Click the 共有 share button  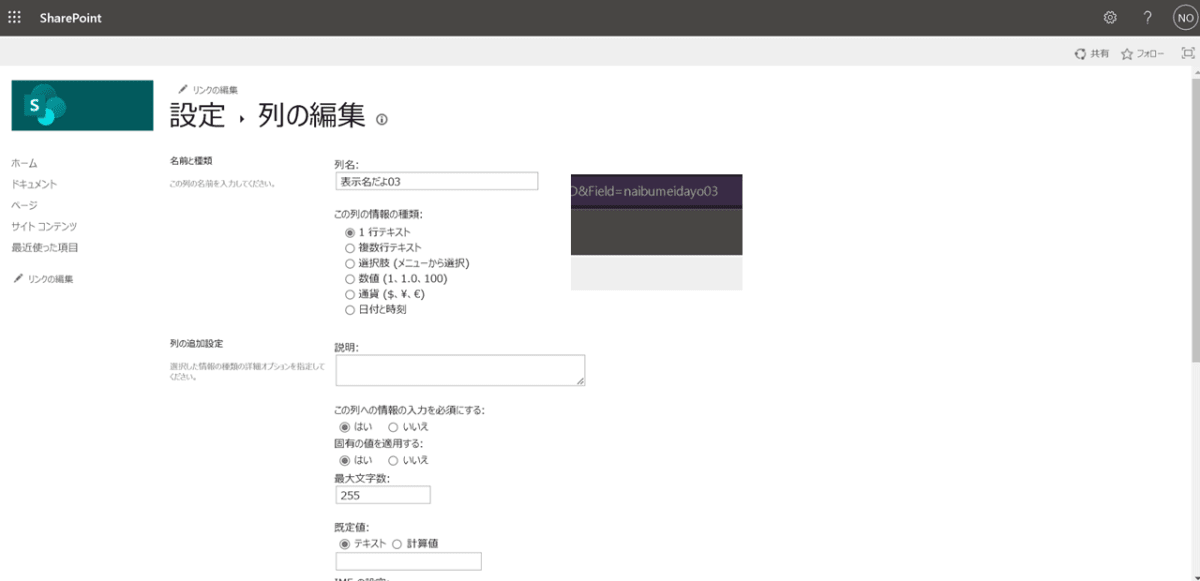click(x=1091, y=53)
